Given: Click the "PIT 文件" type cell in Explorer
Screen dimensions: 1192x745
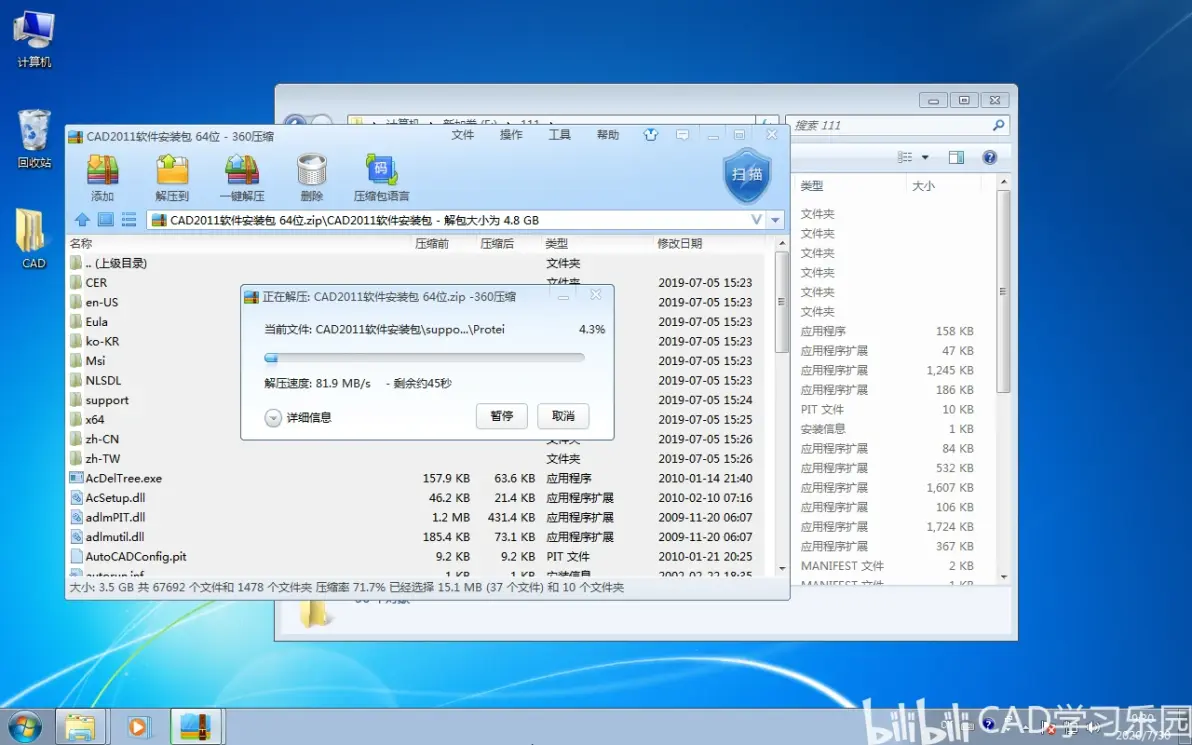Looking at the screenshot, I should 822,409.
